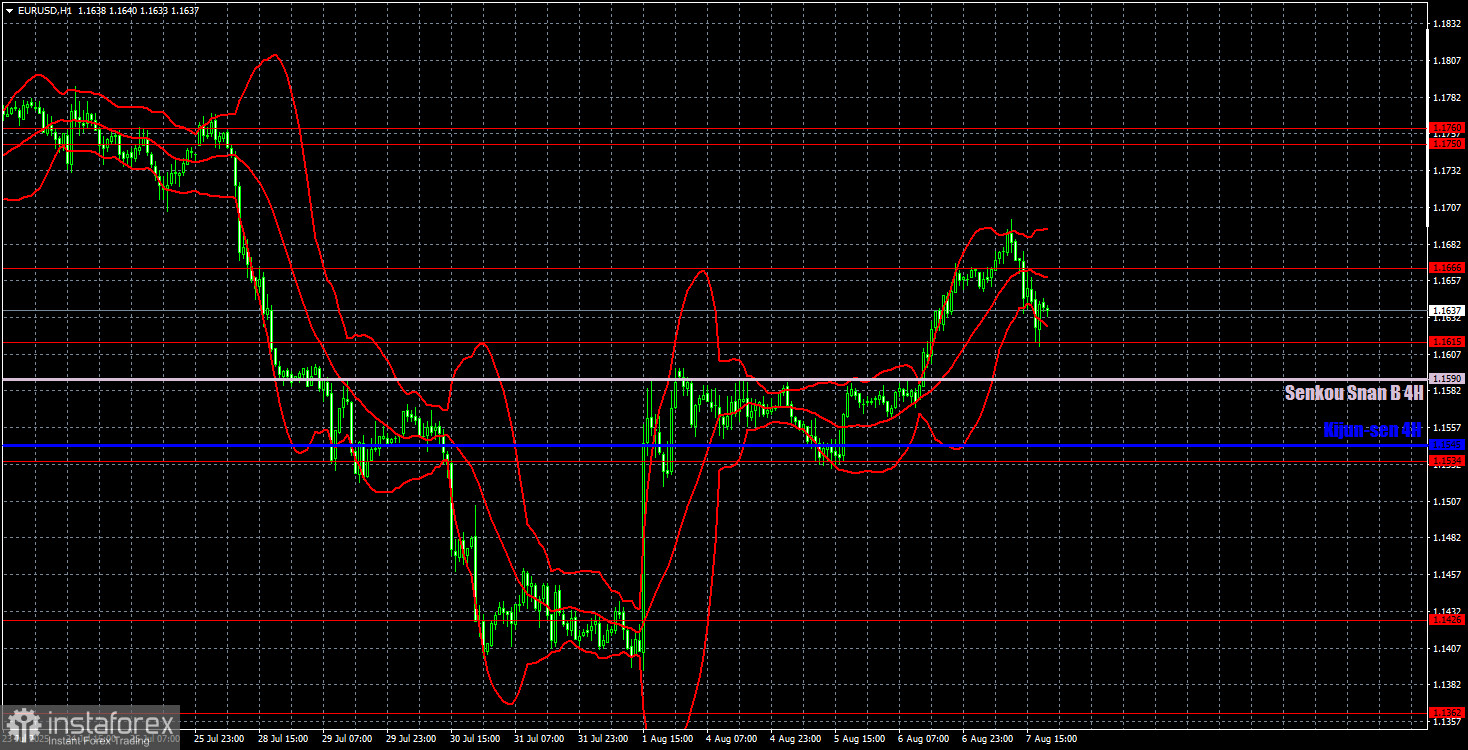This screenshot has width=1468, height=750.
Task: Click the instaforex logo in the corner
Action: [x=90, y=727]
